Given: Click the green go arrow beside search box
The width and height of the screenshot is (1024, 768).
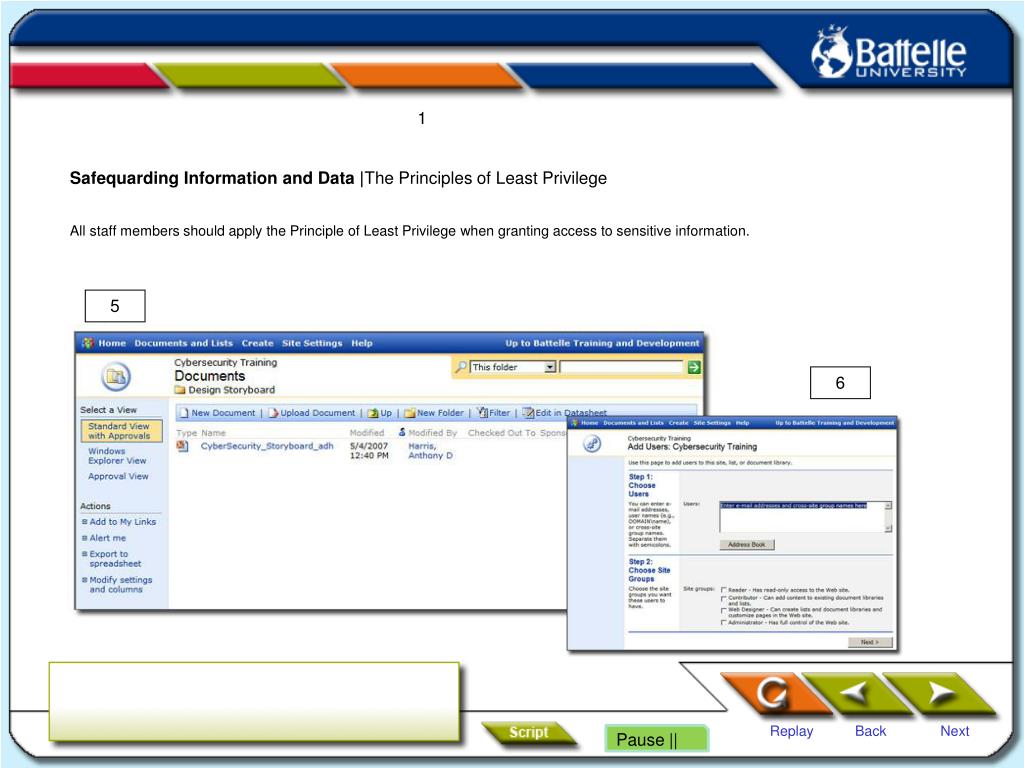Looking at the screenshot, I should coord(694,367).
